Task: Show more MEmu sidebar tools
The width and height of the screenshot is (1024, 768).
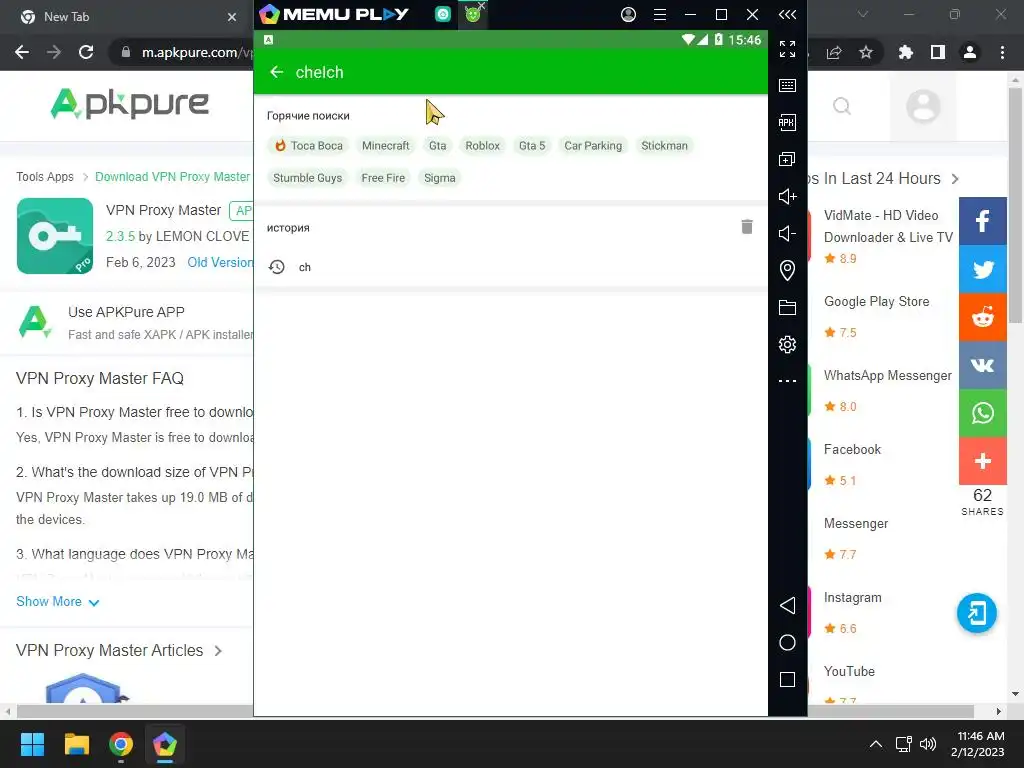Action: [787, 380]
